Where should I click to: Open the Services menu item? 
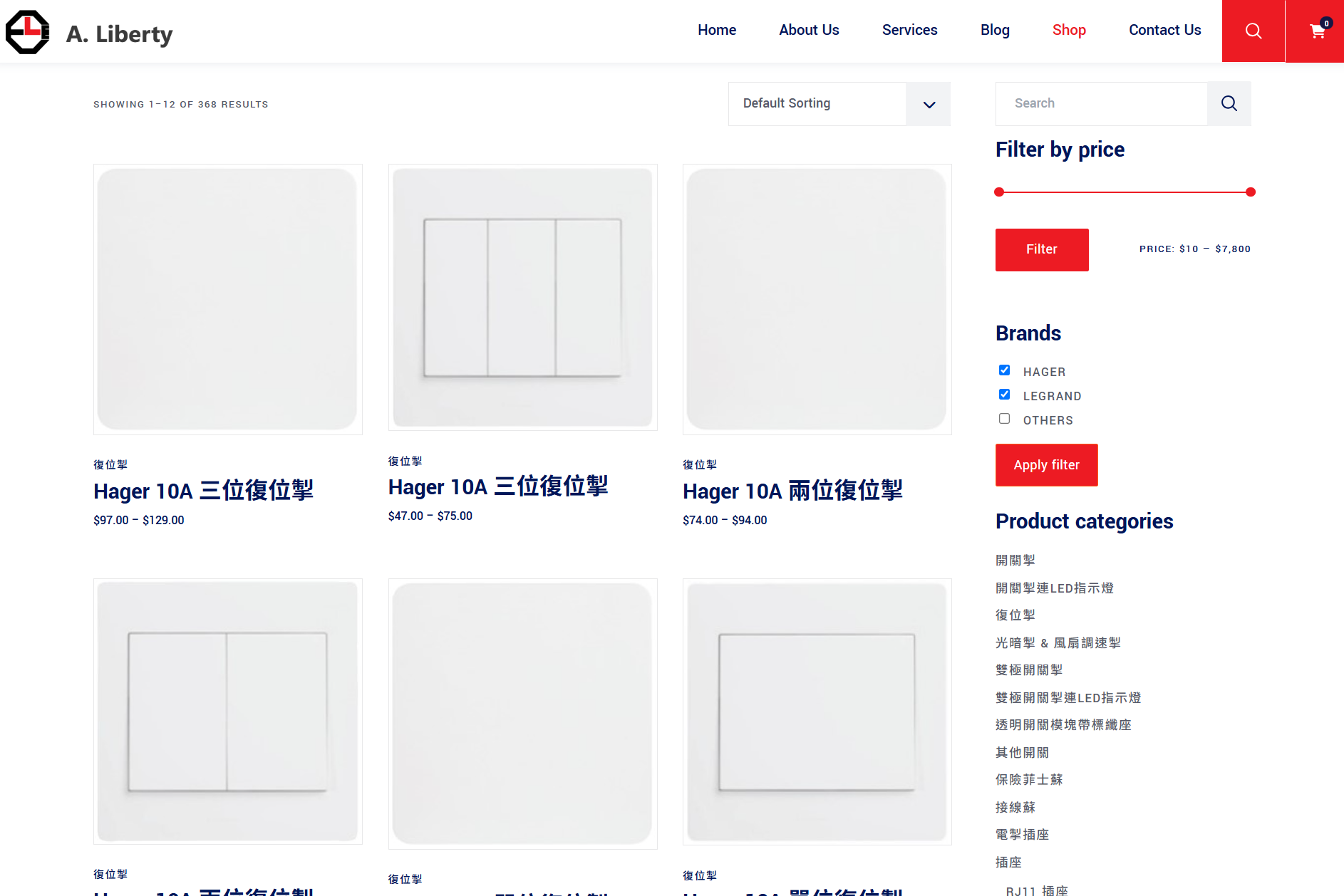(909, 30)
